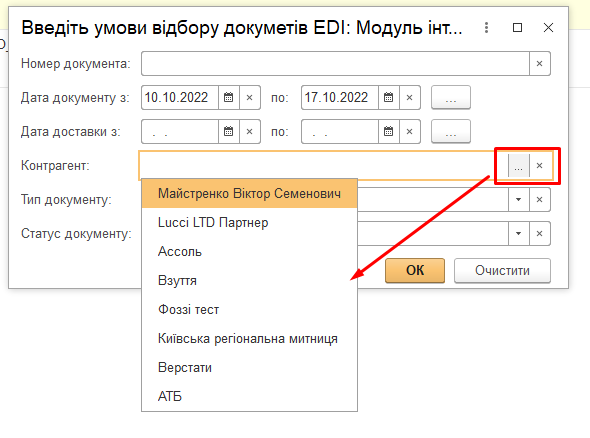This screenshot has width=590, height=438.
Task: Open calendar for delivery end date
Action: [x=389, y=131]
